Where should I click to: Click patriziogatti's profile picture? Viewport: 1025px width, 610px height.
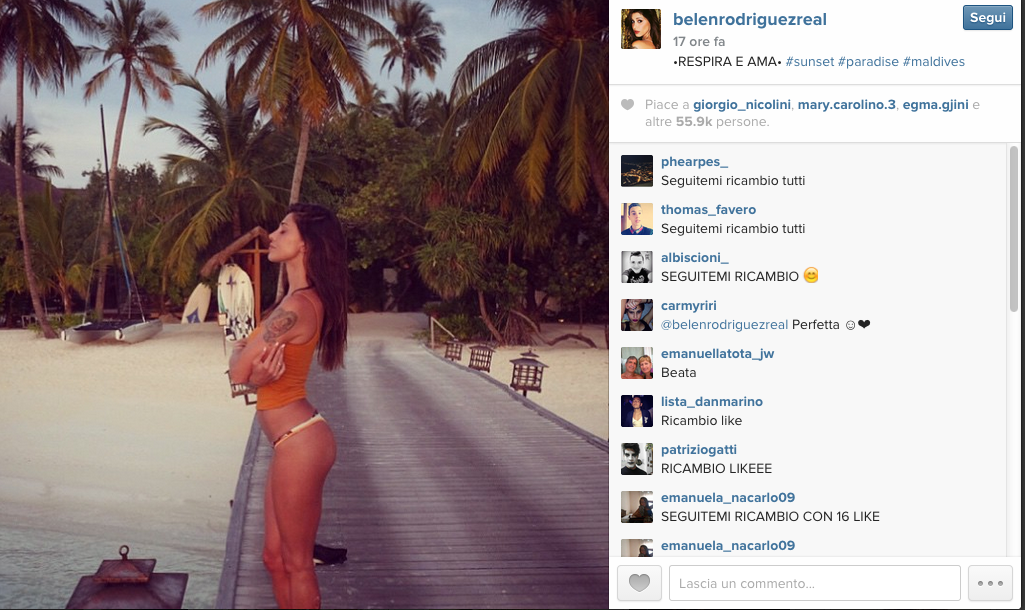pyautogui.click(x=637, y=459)
